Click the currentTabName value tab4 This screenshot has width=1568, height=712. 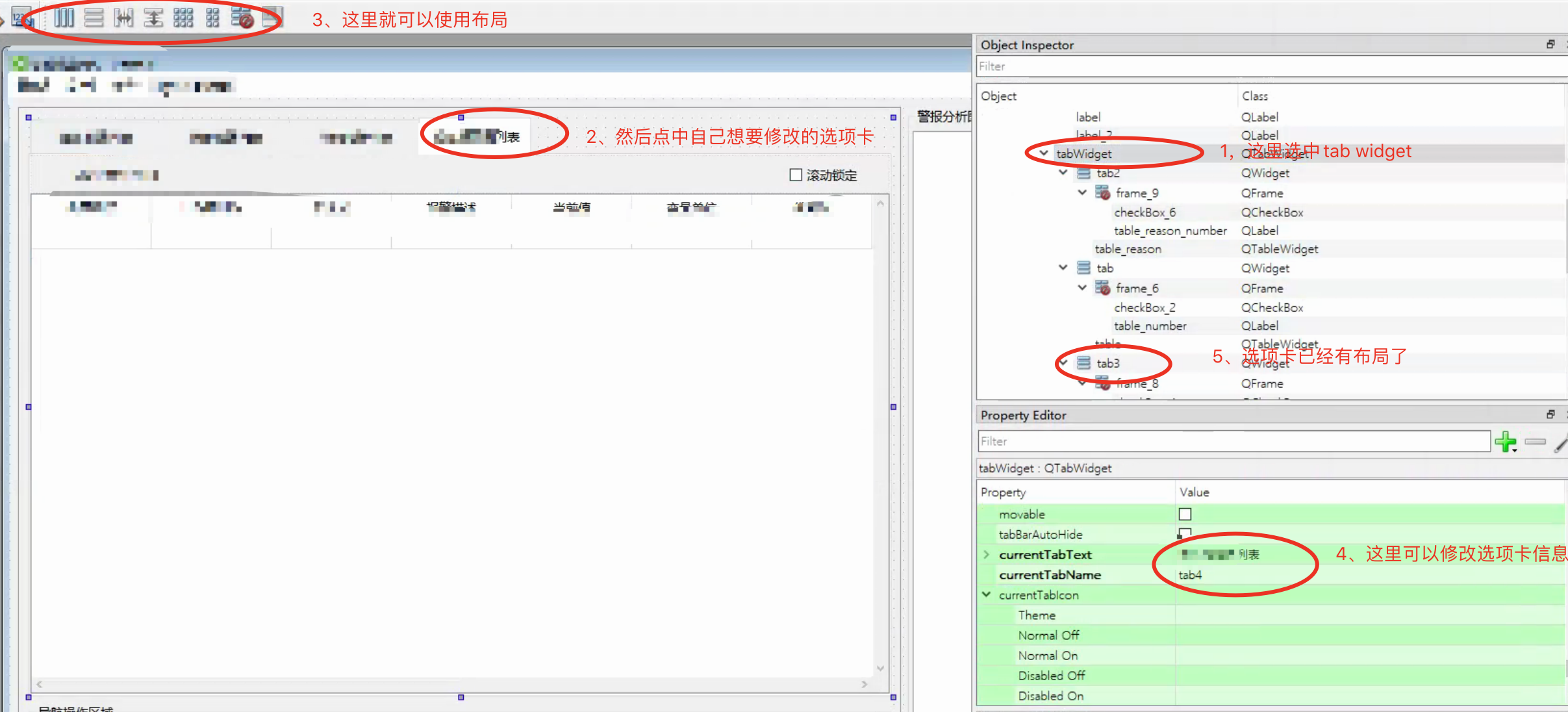(x=1190, y=575)
